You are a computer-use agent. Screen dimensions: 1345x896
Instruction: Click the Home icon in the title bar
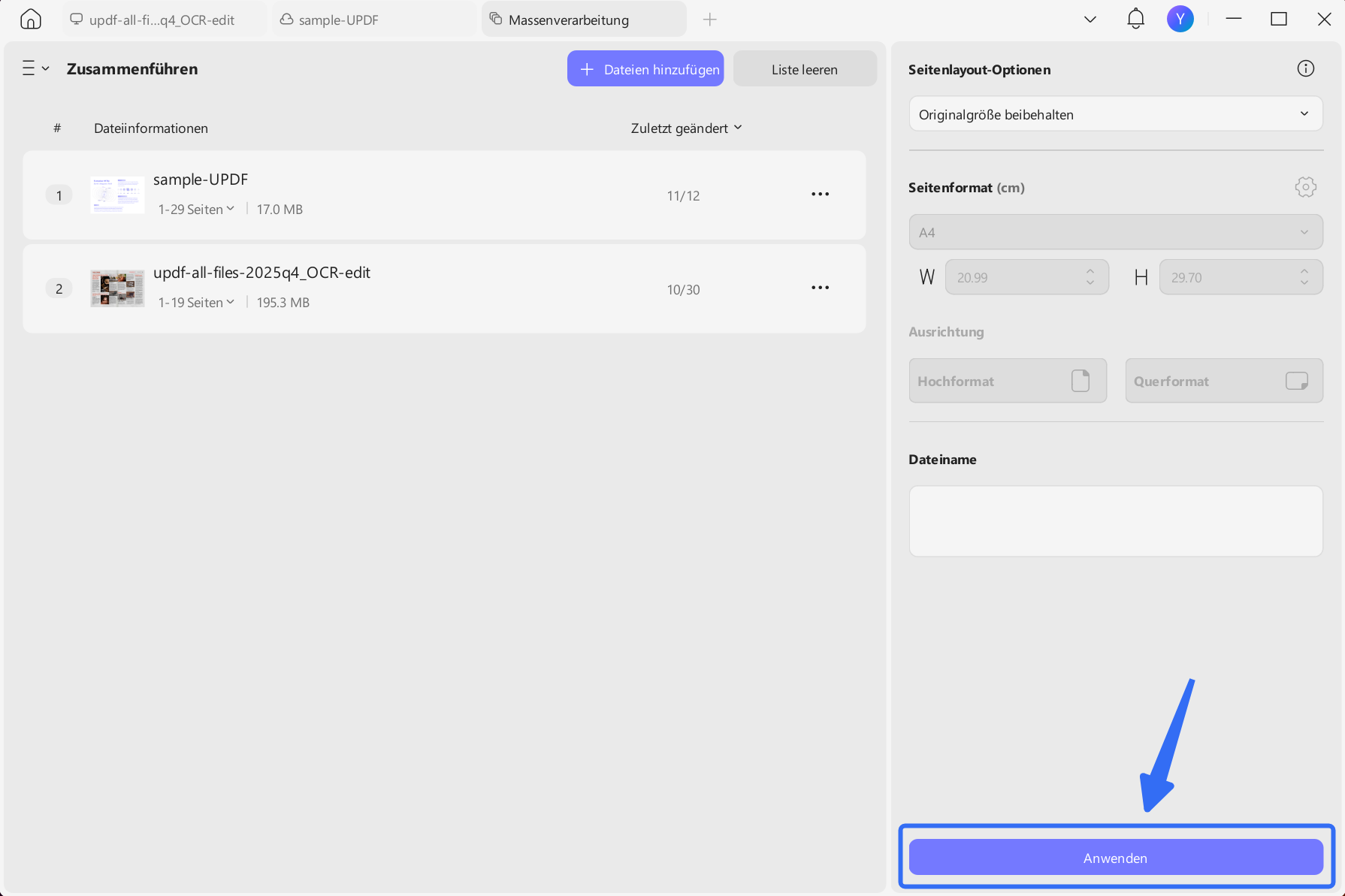(30, 18)
